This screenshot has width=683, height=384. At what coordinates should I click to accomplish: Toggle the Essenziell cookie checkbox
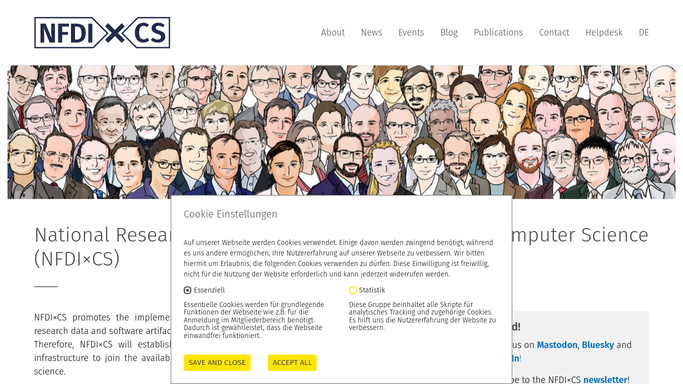(x=187, y=290)
